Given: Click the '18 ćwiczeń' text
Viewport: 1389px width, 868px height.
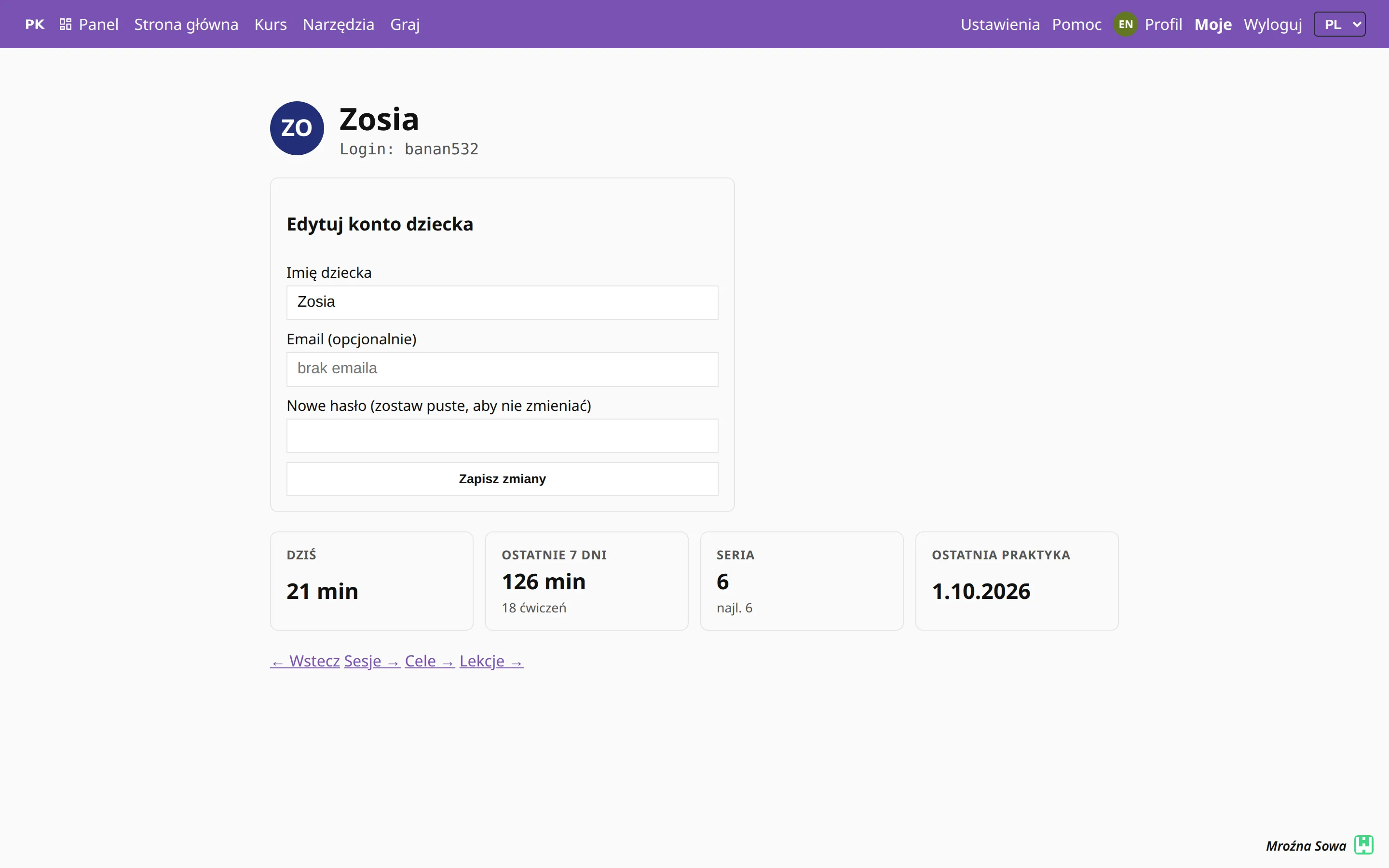Looking at the screenshot, I should coord(534,608).
